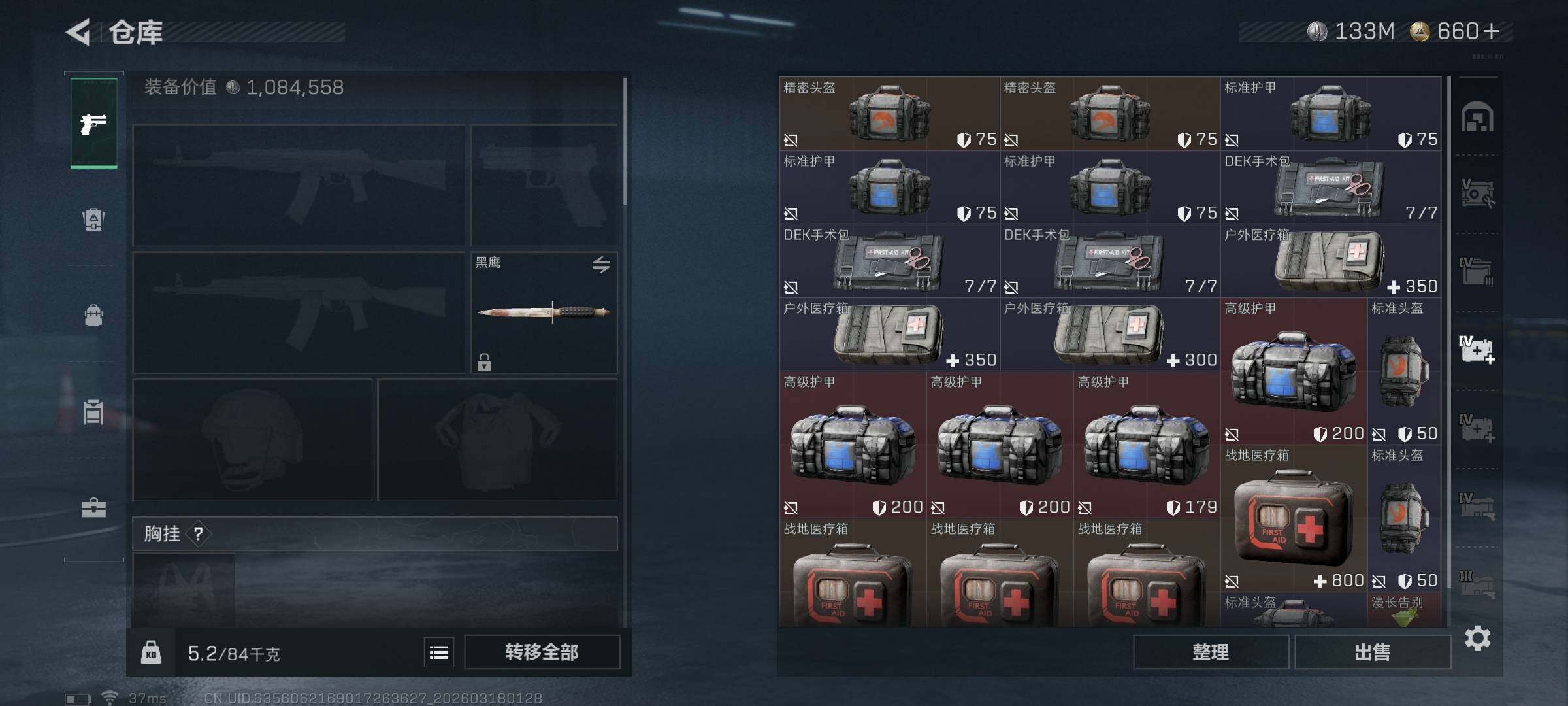
Task: Click the plus icon to add 660 currency
Action: coord(1492,31)
